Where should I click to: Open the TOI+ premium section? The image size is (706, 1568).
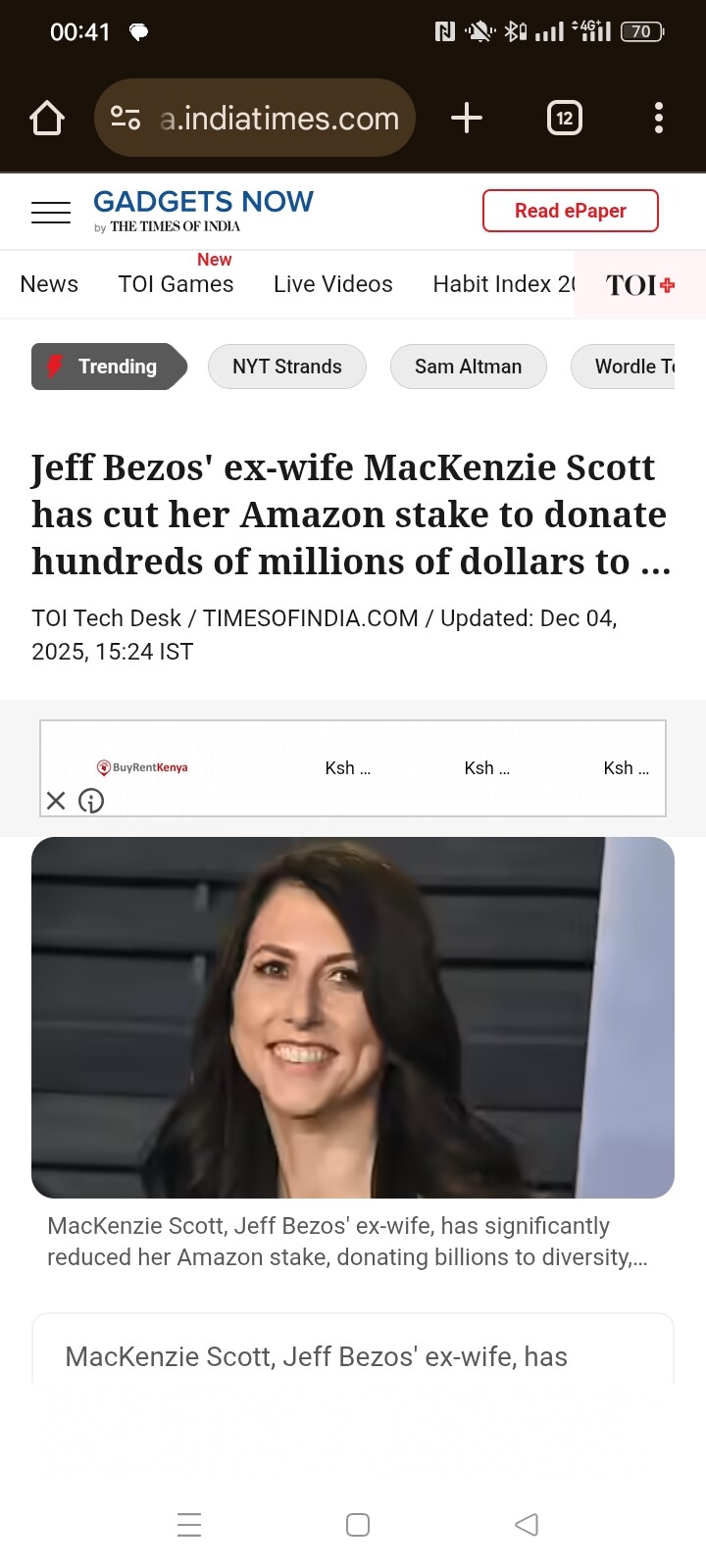(640, 285)
